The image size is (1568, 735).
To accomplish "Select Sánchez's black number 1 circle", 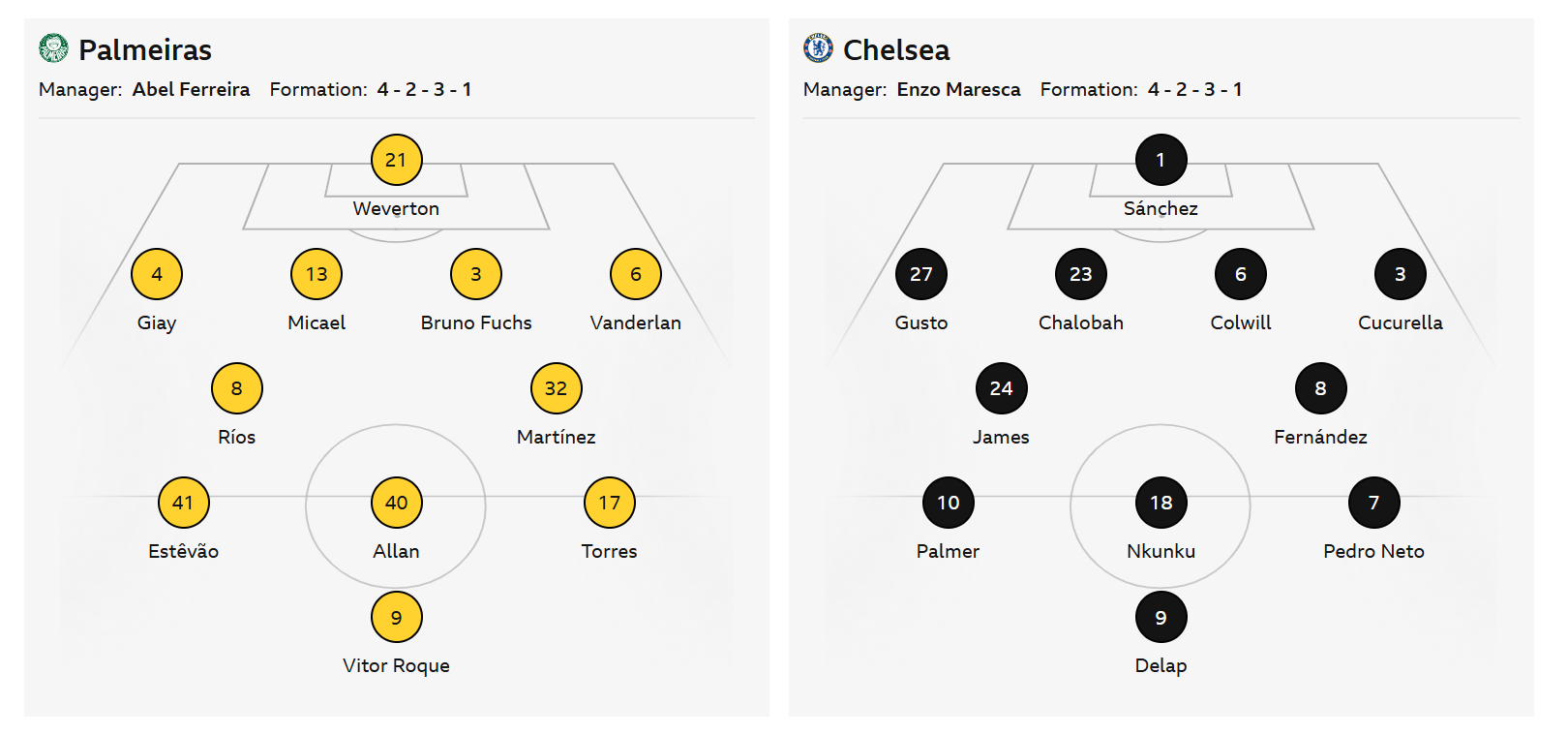I will pos(1161,160).
